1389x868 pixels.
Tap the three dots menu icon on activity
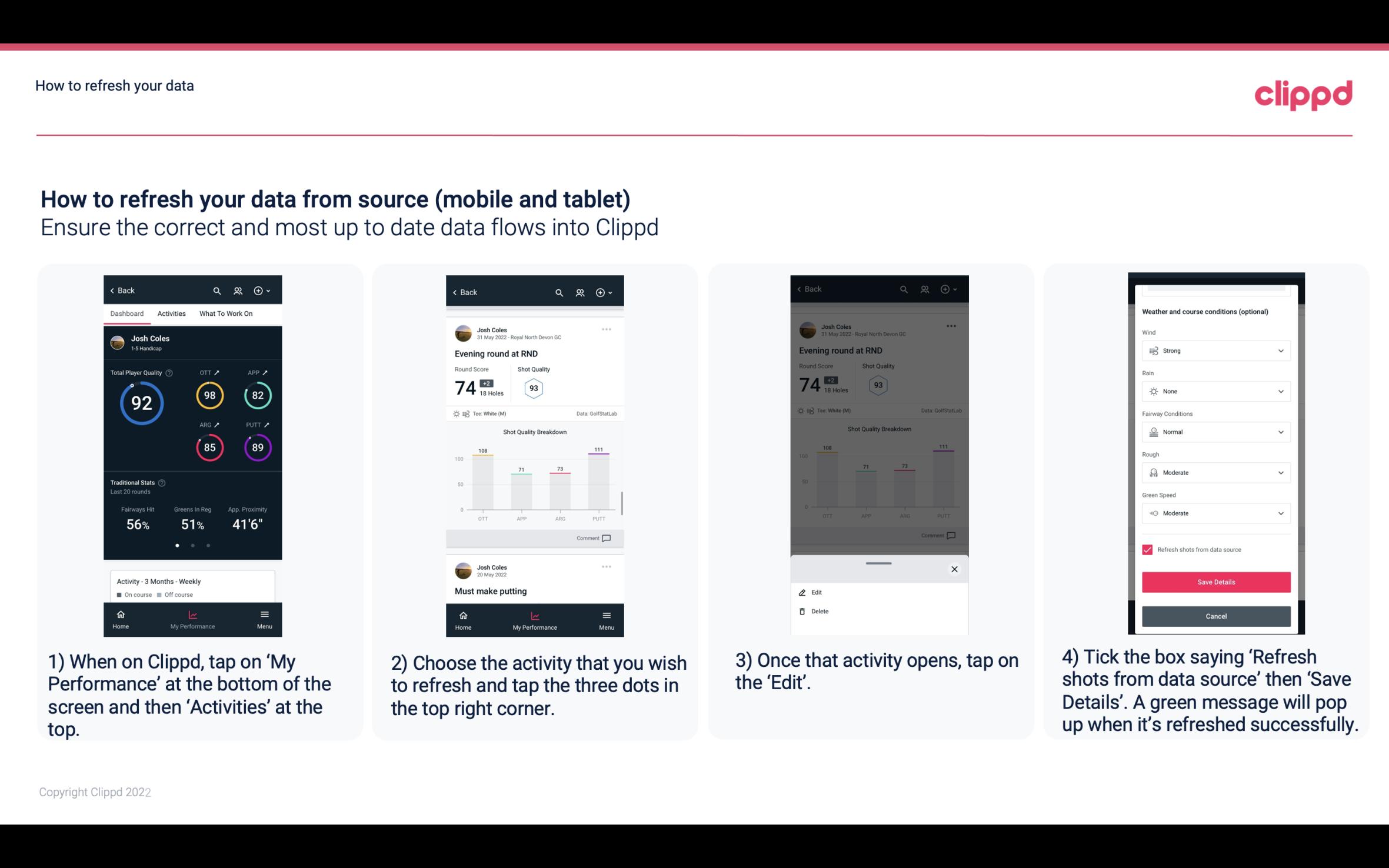click(605, 330)
